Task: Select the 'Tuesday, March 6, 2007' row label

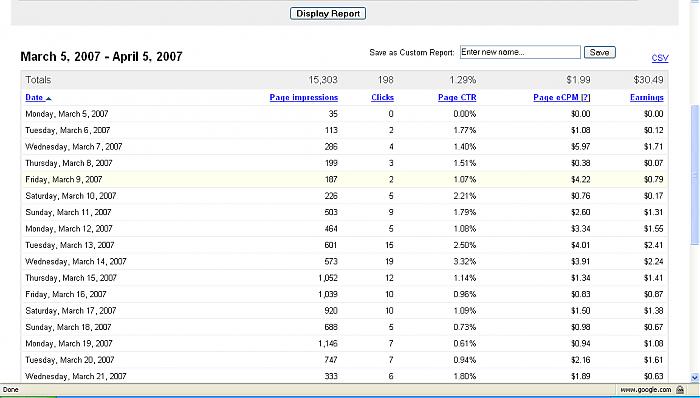Action: [x=67, y=130]
